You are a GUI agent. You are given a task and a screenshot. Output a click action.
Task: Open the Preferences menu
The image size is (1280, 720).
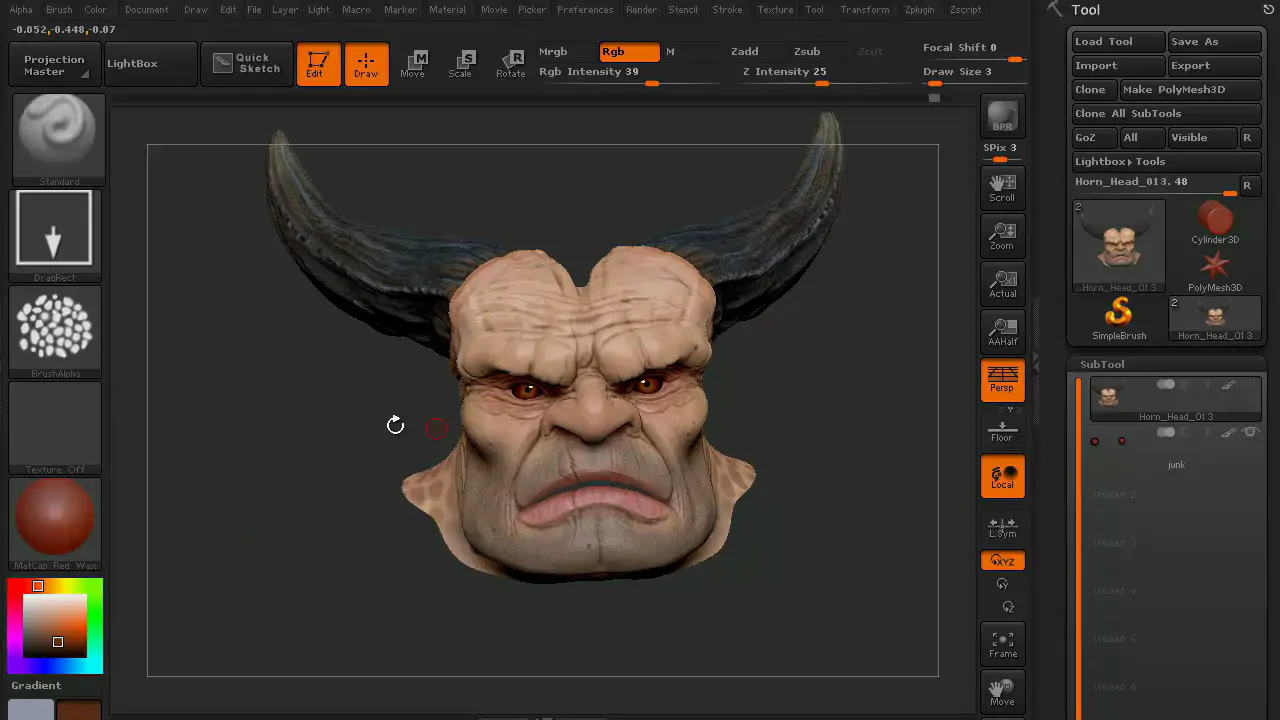click(585, 10)
